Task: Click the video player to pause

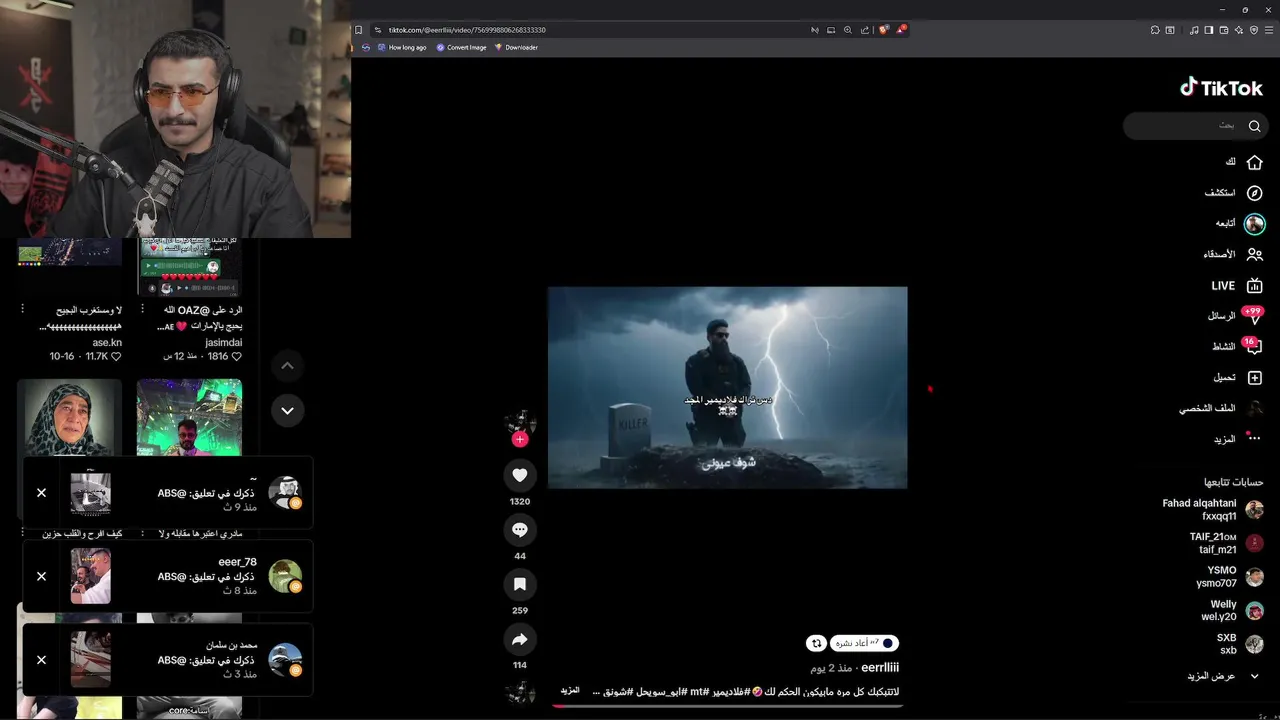Action: click(x=727, y=388)
